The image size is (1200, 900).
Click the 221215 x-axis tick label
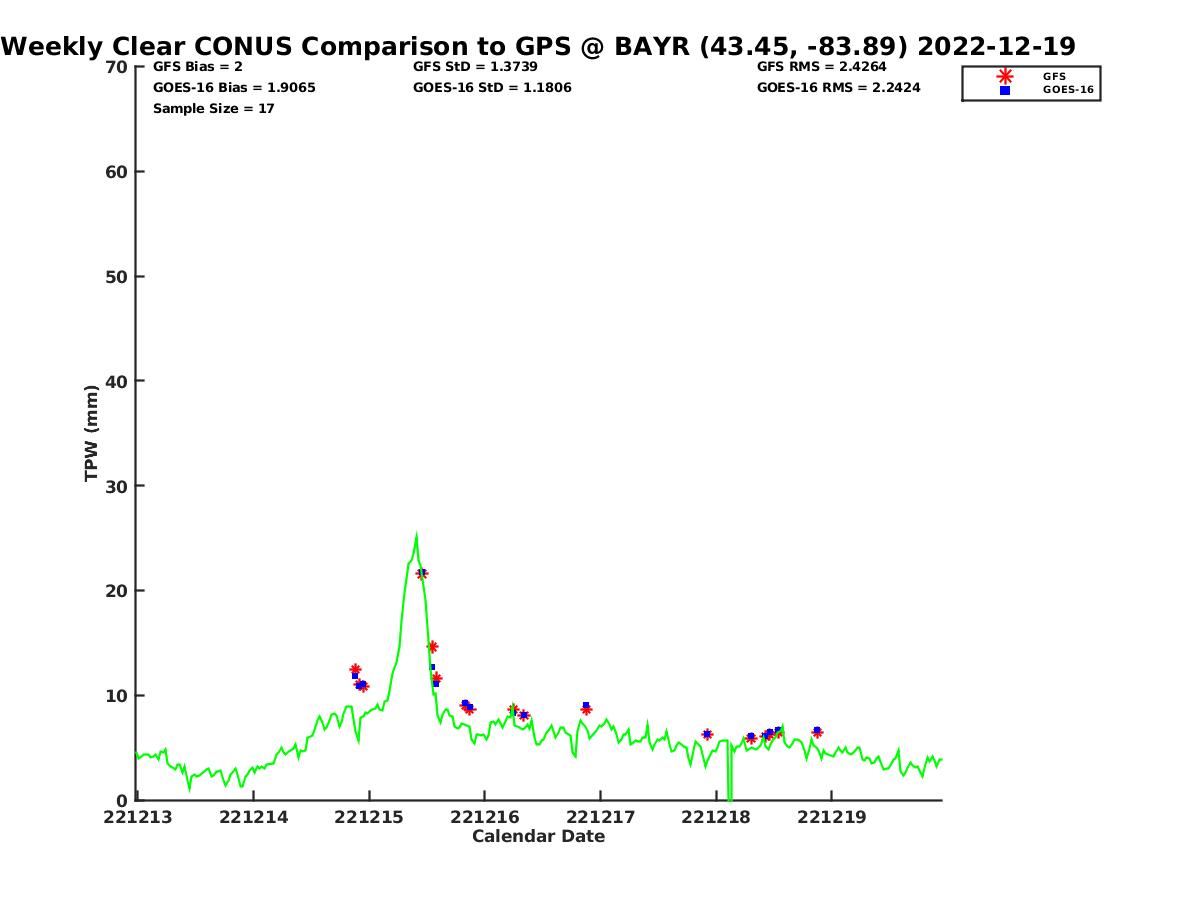point(368,817)
